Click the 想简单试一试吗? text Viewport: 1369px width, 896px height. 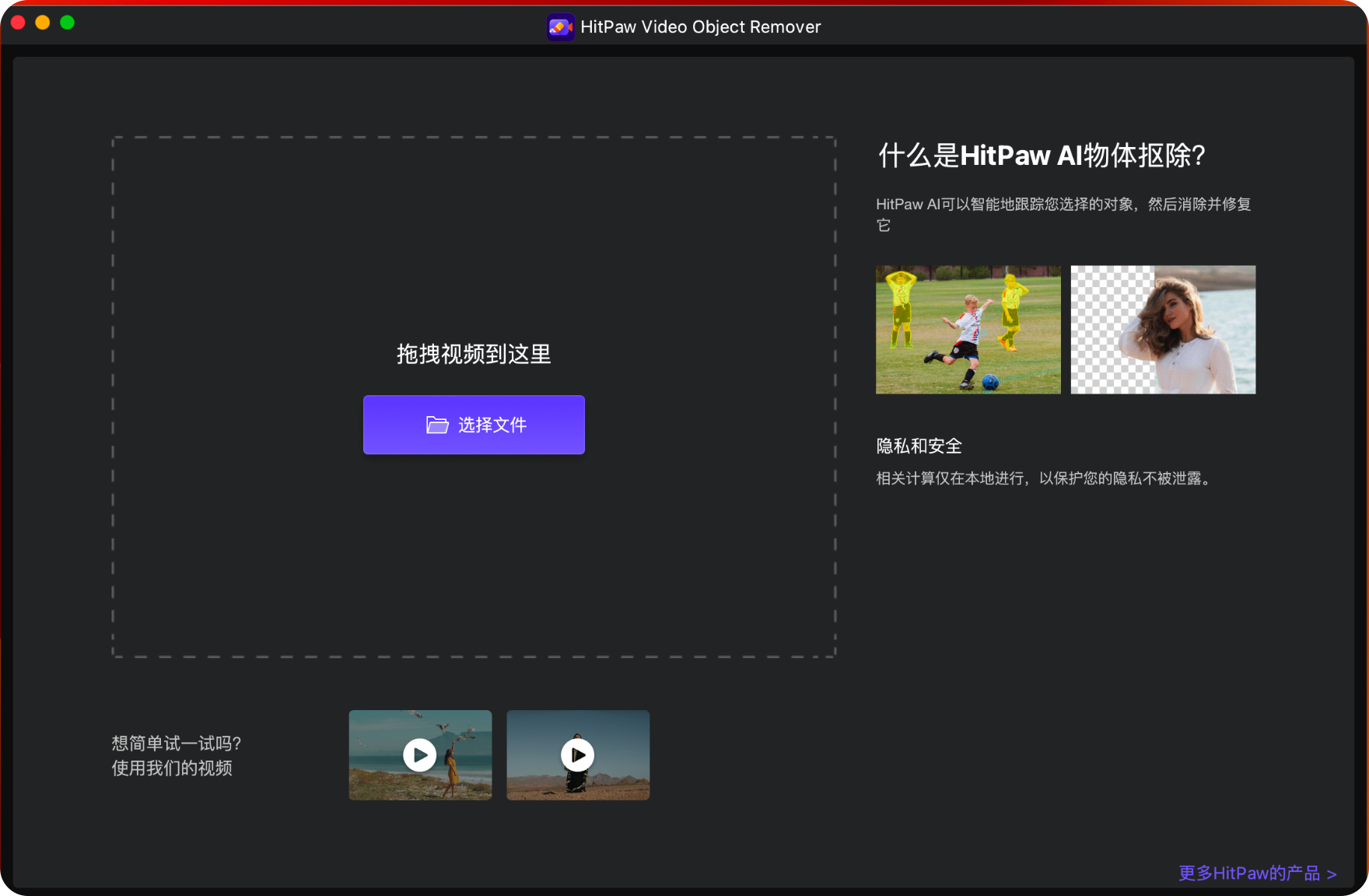177,744
